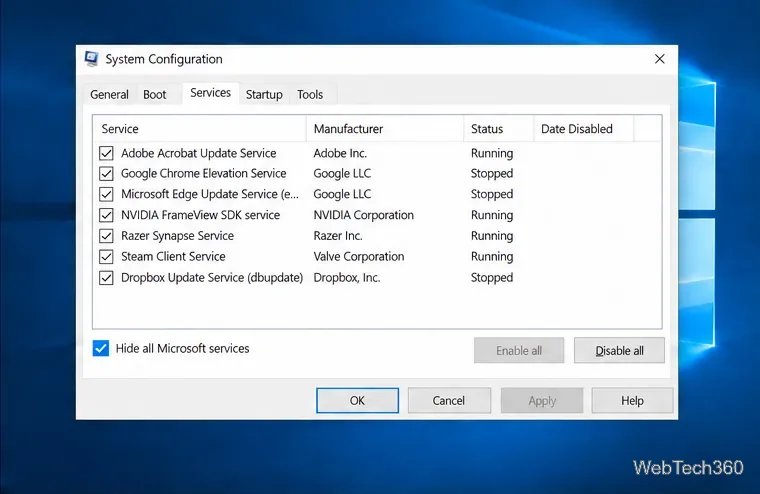Uncheck Adobe Acrobat Update Service checkbox
This screenshot has height=494, width=760.
[x=106, y=153]
